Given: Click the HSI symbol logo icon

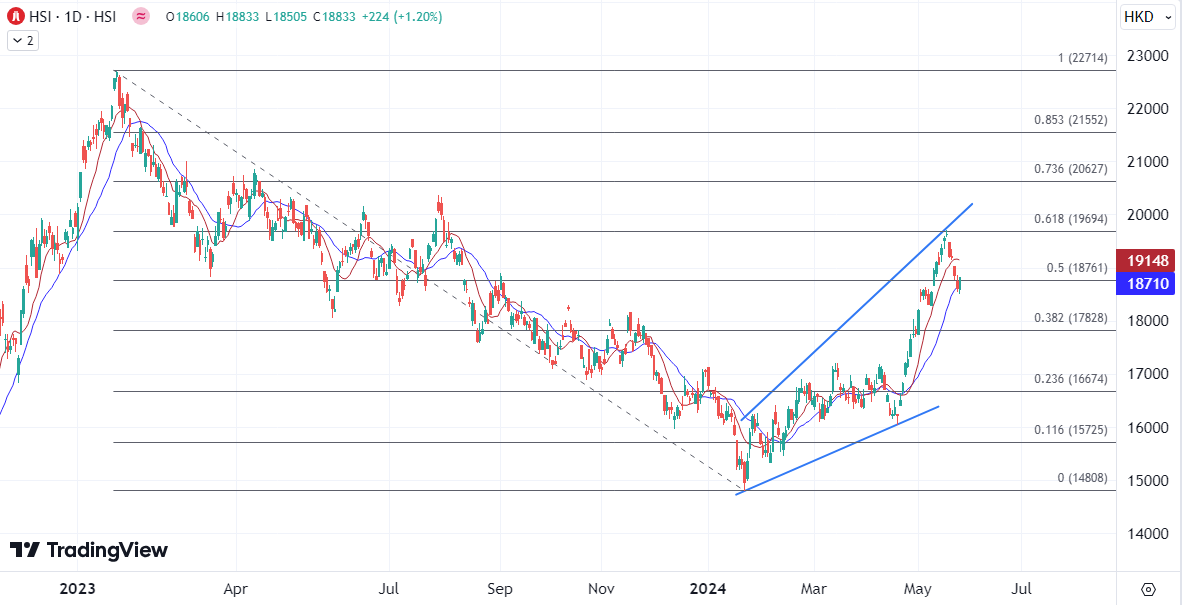Looking at the screenshot, I should click(14, 17).
